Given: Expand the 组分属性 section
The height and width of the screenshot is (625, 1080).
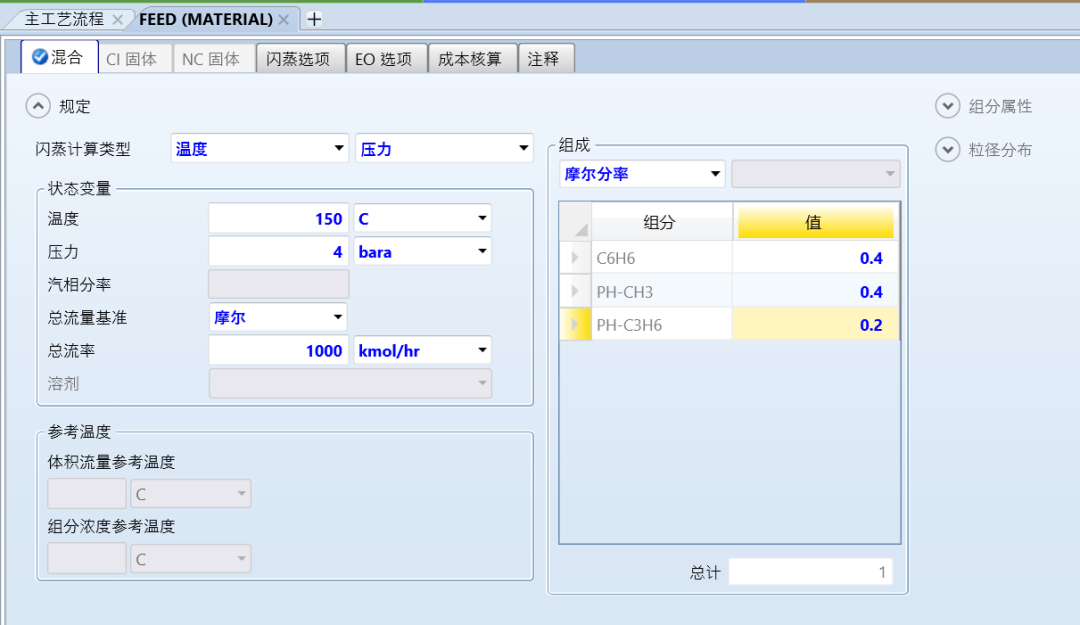Looking at the screenshot, I should click(947, 106).
